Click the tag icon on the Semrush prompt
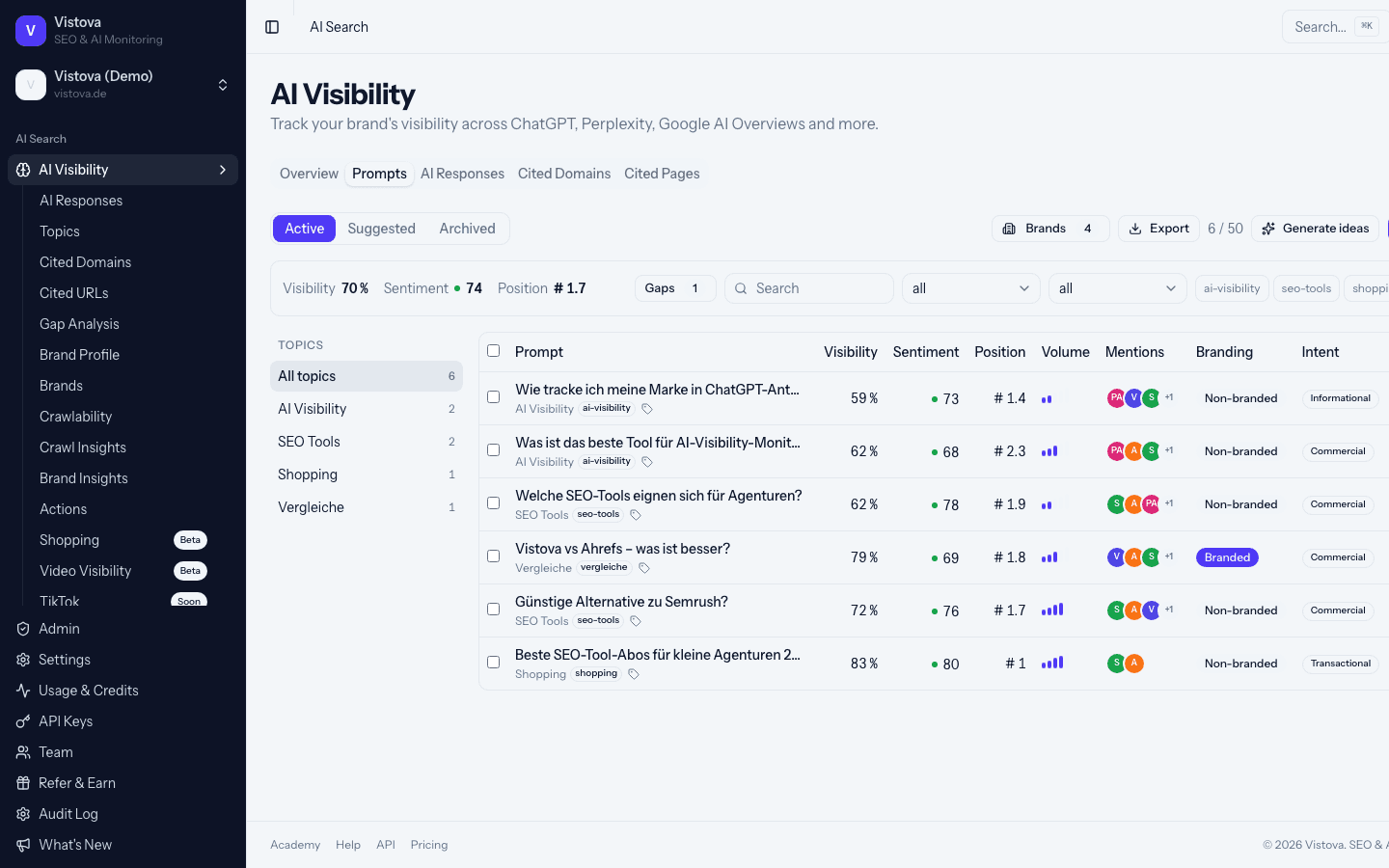The image size is (1389, 868). click(x=636, y=621)
